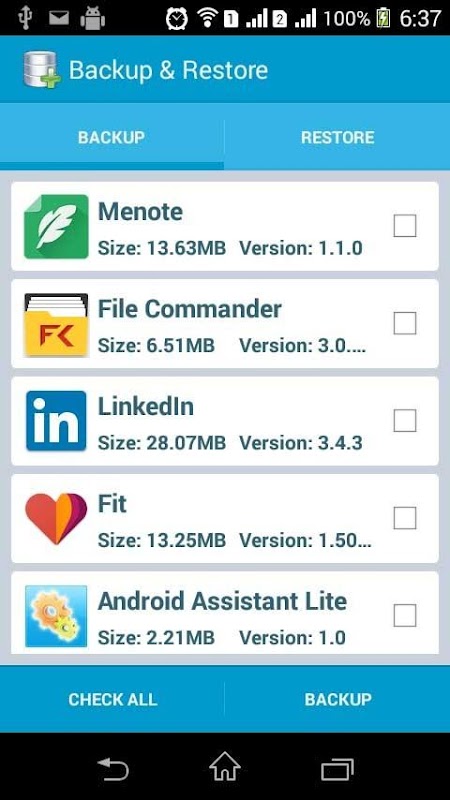Select the Android Assistant Lite checkbox
The width and height of the screenshot is (450, 800).
(405, 615)
